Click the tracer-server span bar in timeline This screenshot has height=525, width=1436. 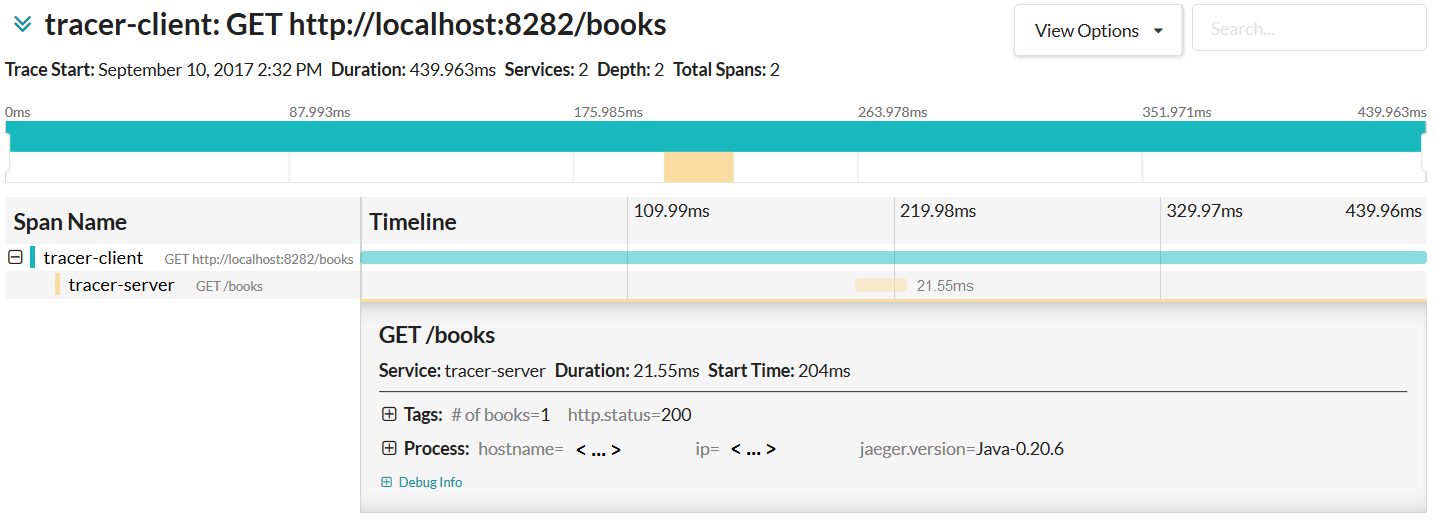880,285
